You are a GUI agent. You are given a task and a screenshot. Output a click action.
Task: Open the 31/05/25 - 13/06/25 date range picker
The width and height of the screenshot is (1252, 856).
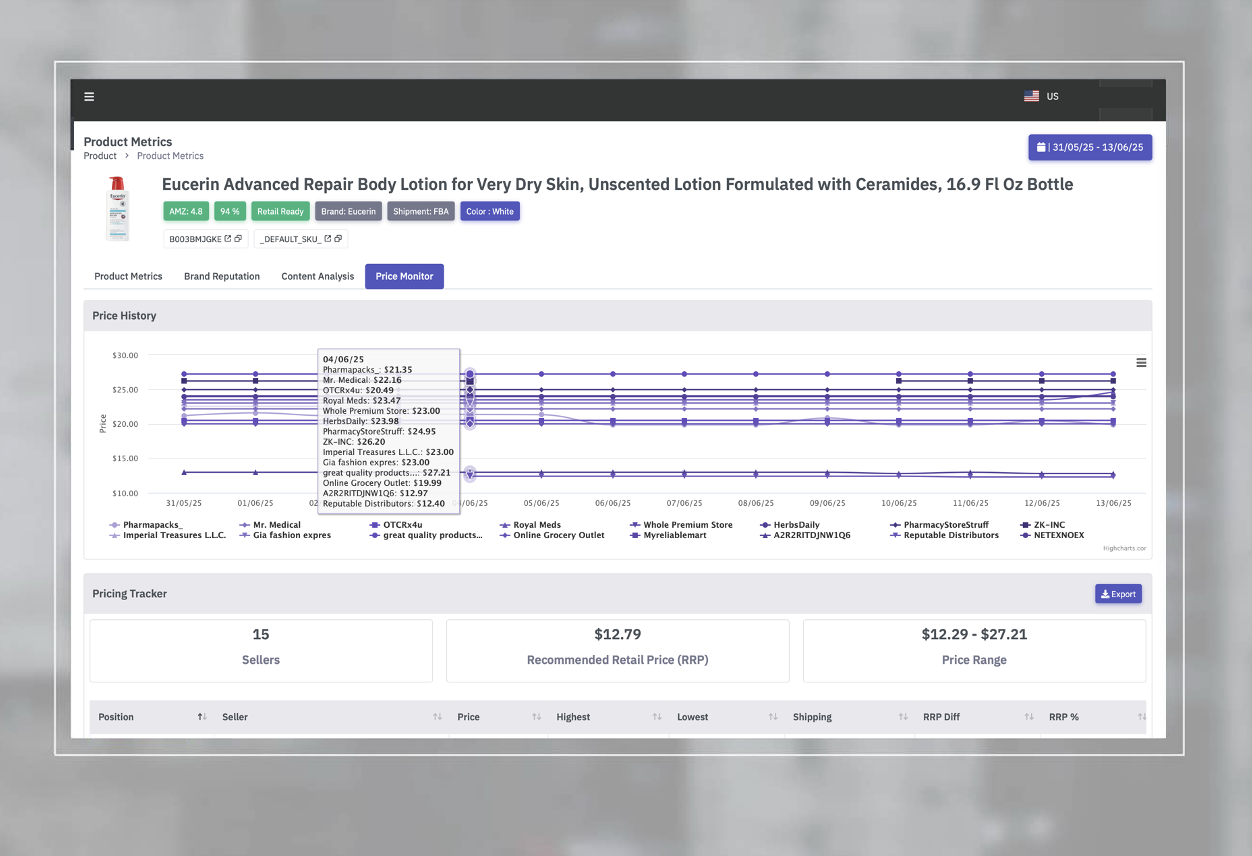pyautogui.click(x=1090, y=147)
